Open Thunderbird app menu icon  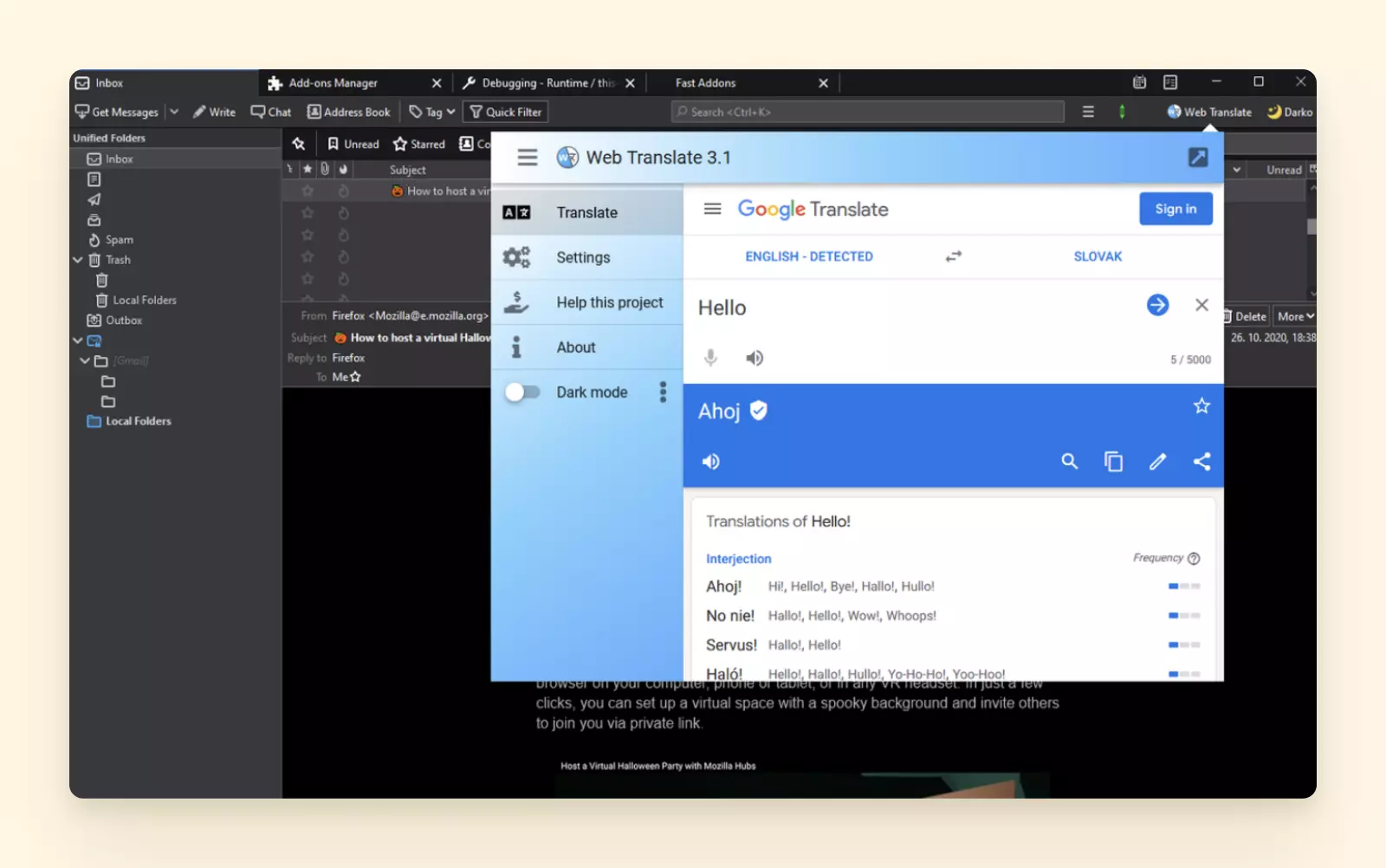(x=1088, y=112)
